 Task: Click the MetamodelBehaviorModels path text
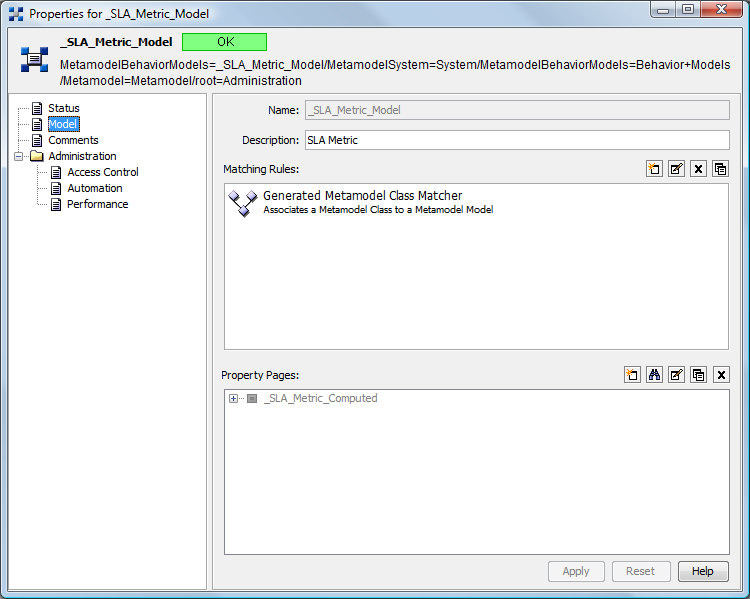pos(395,73)
